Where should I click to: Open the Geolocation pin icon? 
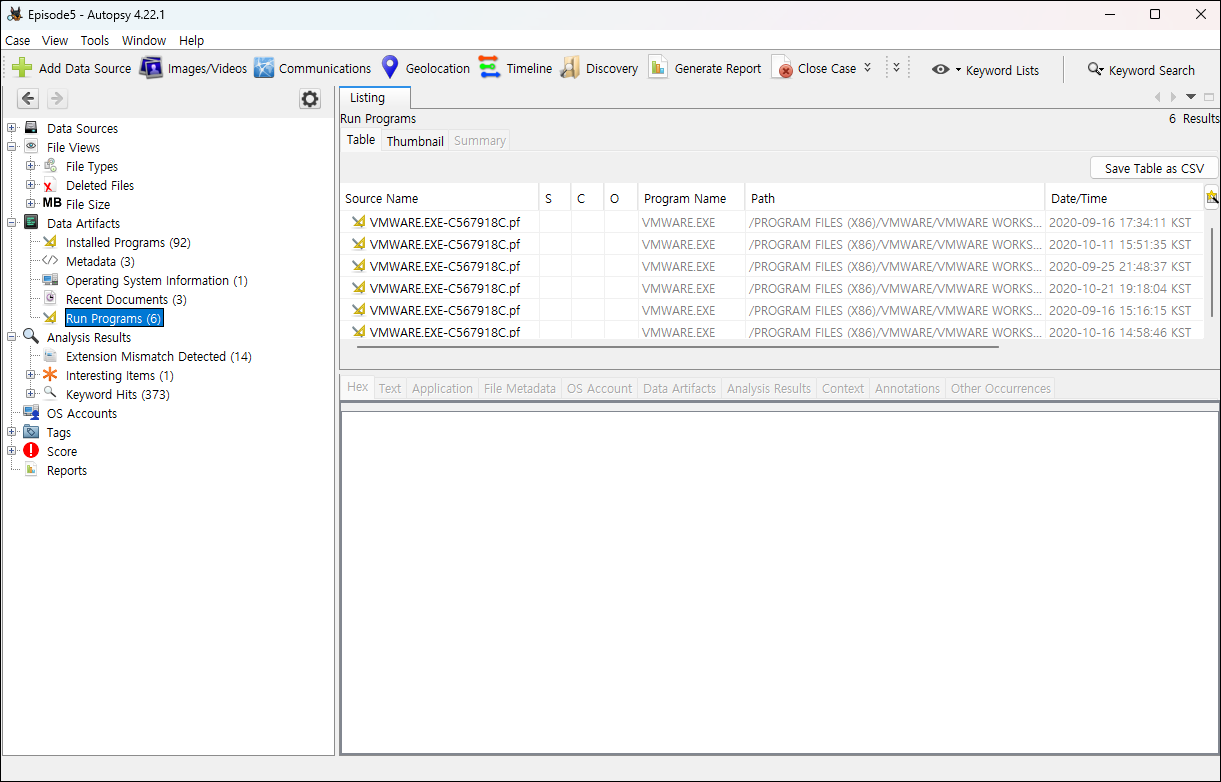(x=390, y=68)
